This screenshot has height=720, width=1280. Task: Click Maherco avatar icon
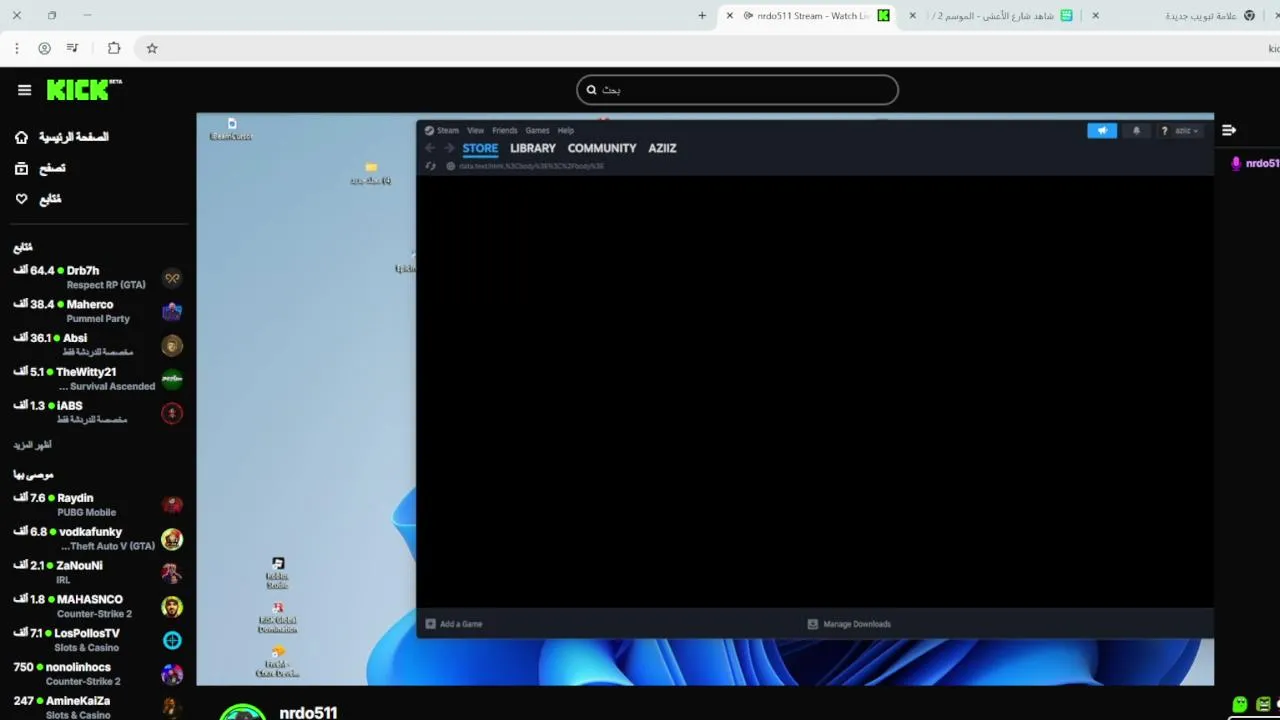[172, 312]
